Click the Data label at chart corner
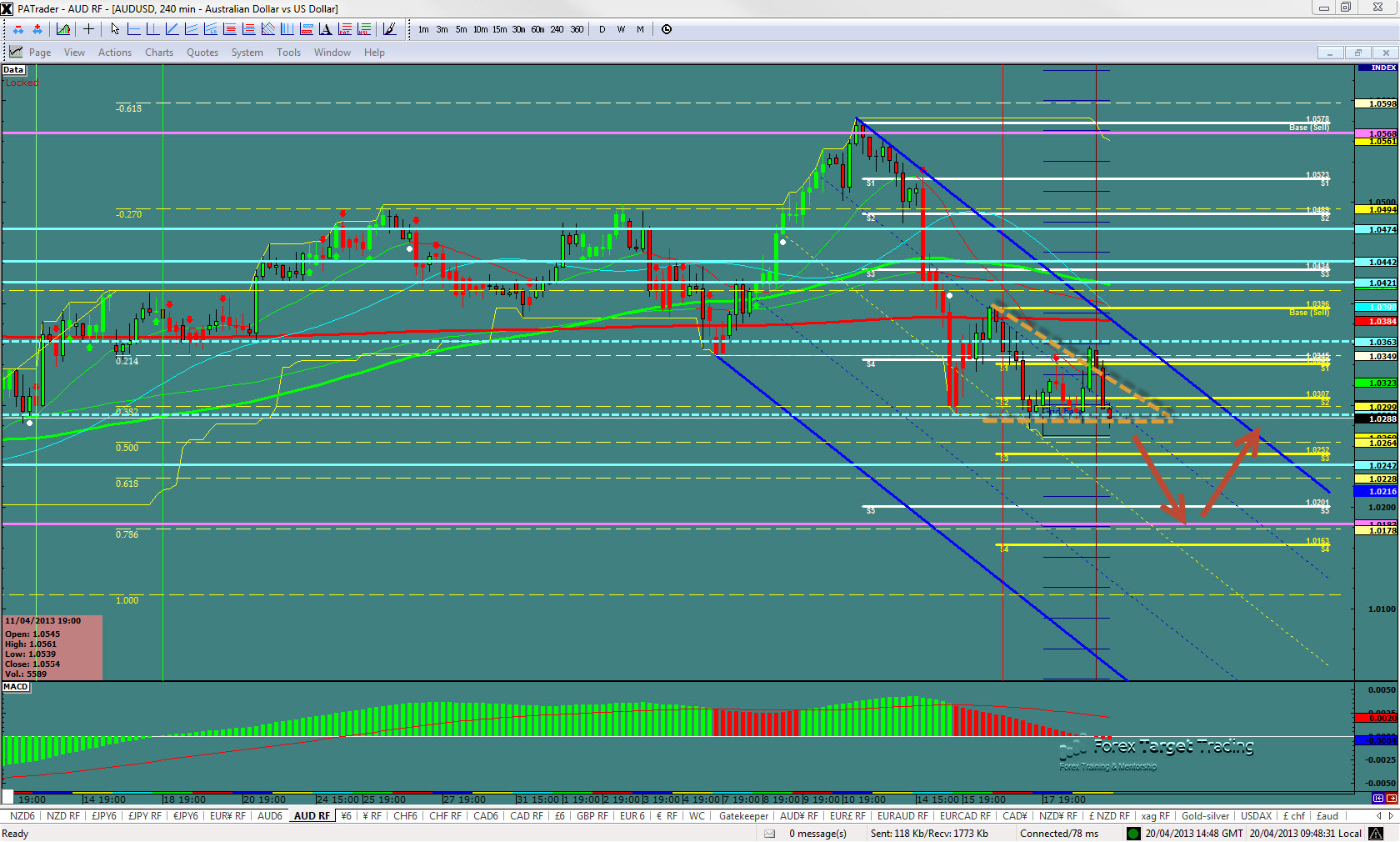This screenshot has width=1400, height=842. [x=12, y=70]
